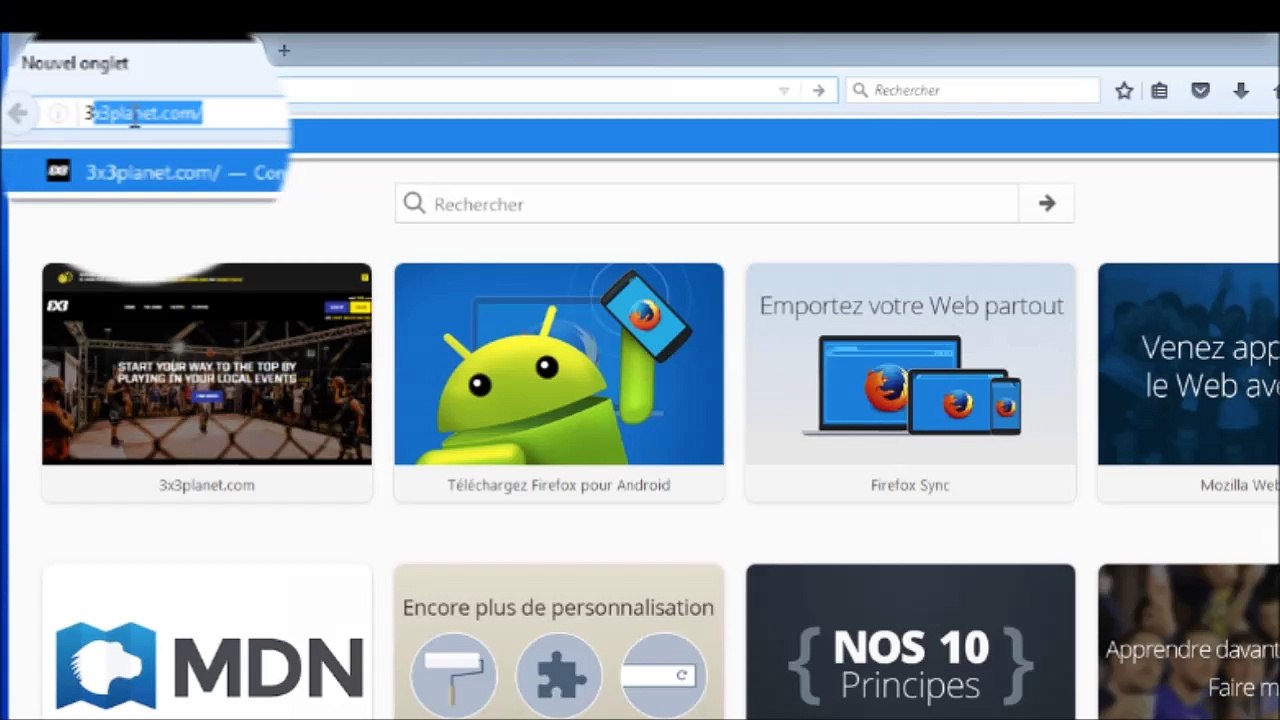Open the NOS 10 Principes tile
The width and height of the screenshot is (1280, 720).
tap(911, 645)
